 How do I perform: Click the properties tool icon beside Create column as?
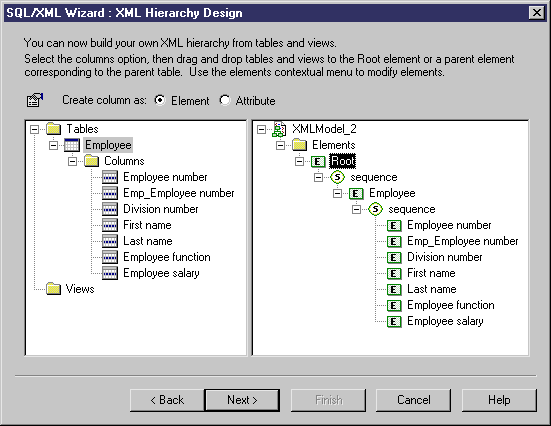(35, 100)
